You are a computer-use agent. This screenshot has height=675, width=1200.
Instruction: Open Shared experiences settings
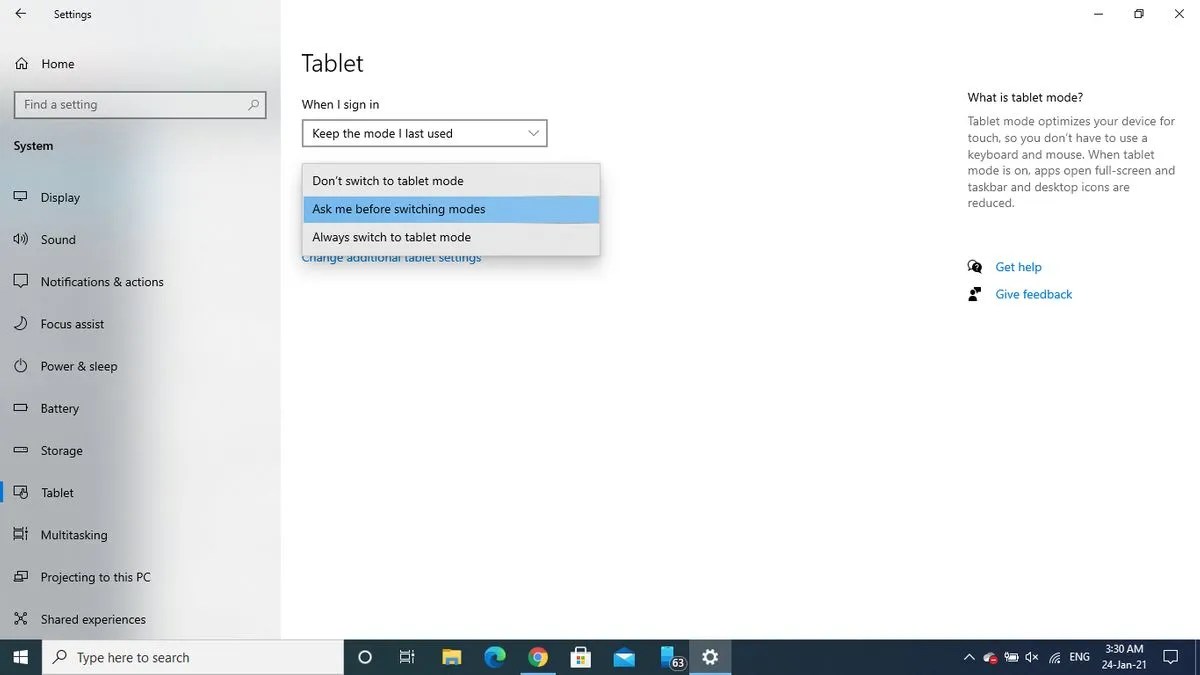92,619
